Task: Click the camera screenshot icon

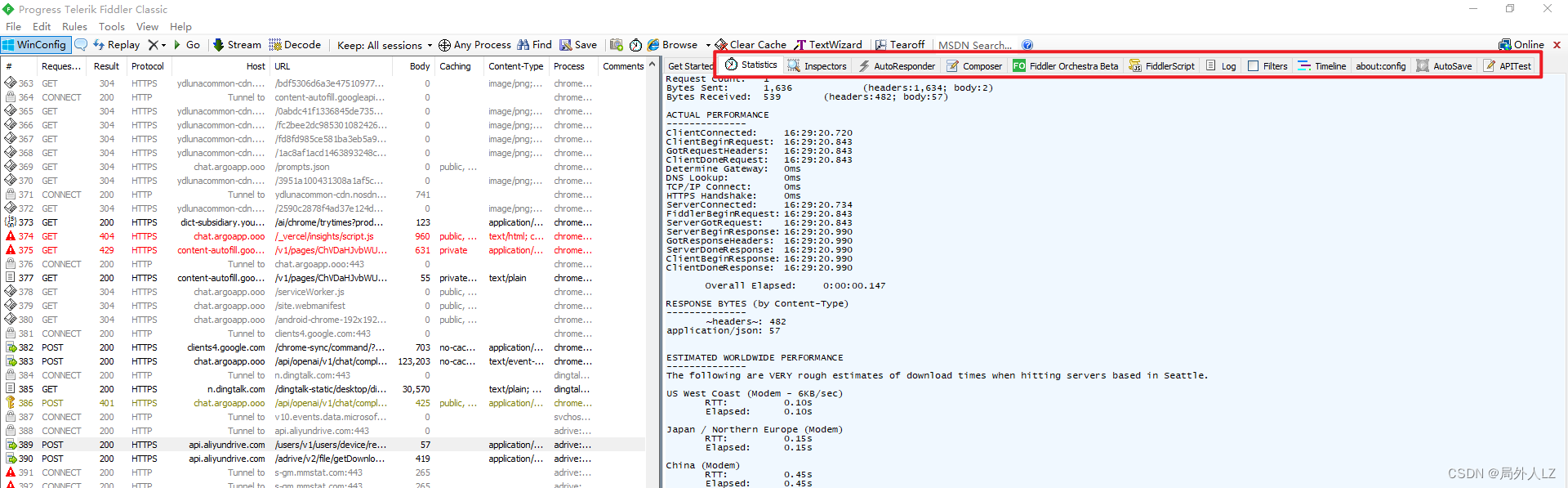Action: pos(617,45)
